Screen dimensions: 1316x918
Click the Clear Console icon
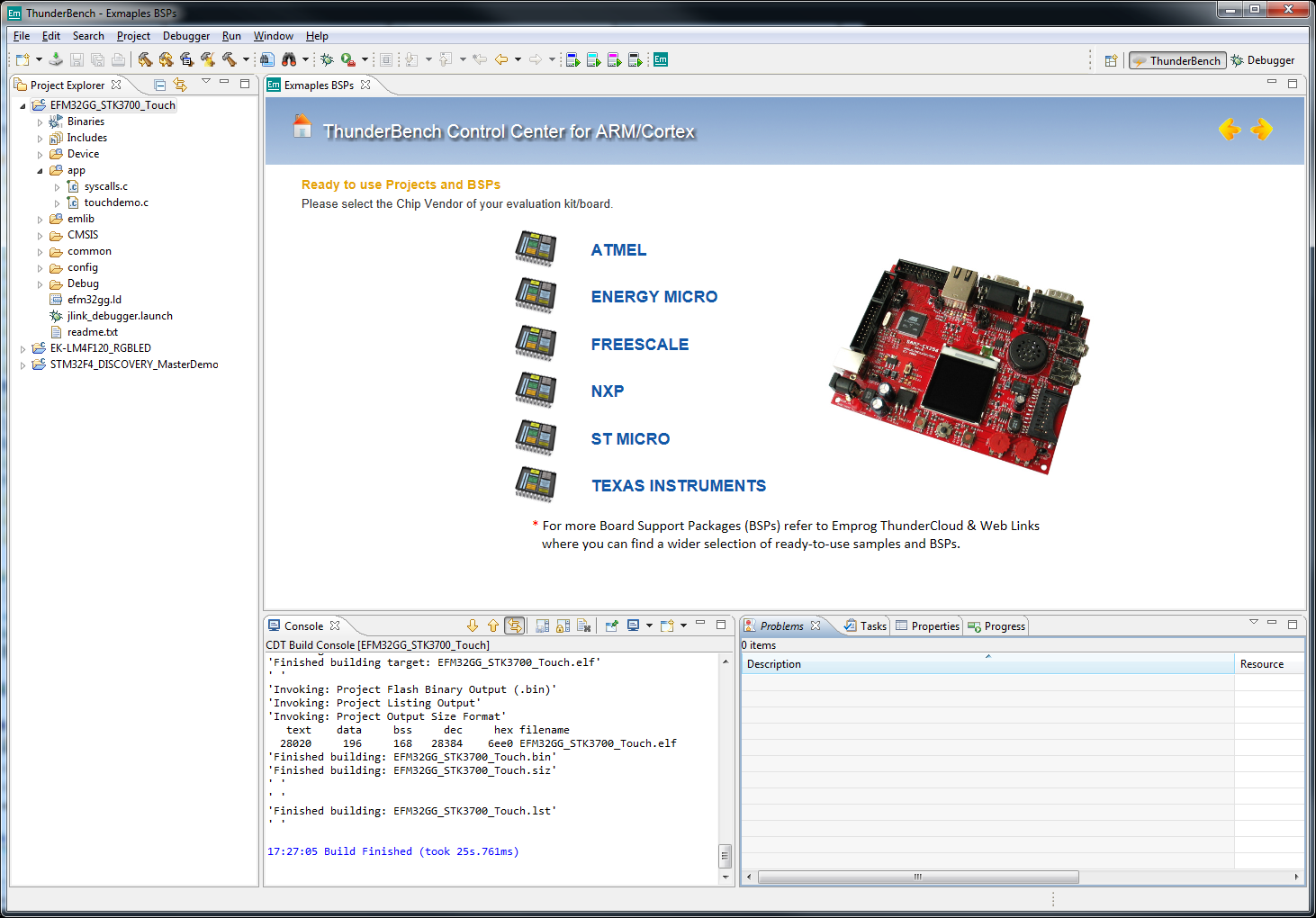(583, 625)
